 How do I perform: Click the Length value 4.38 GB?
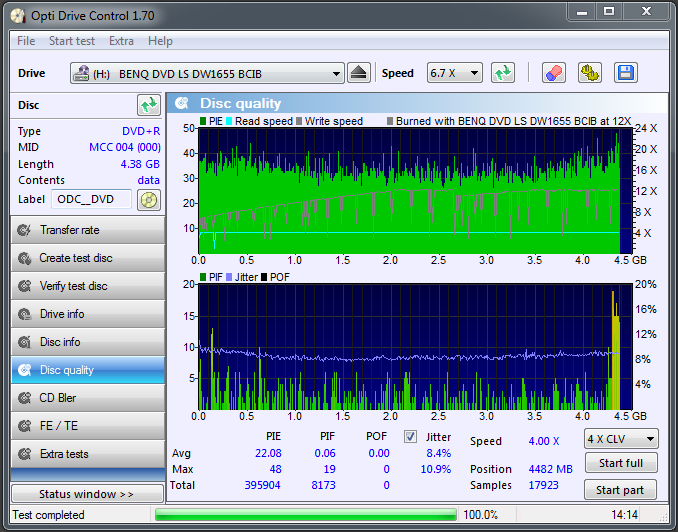(x=140, y=164)
